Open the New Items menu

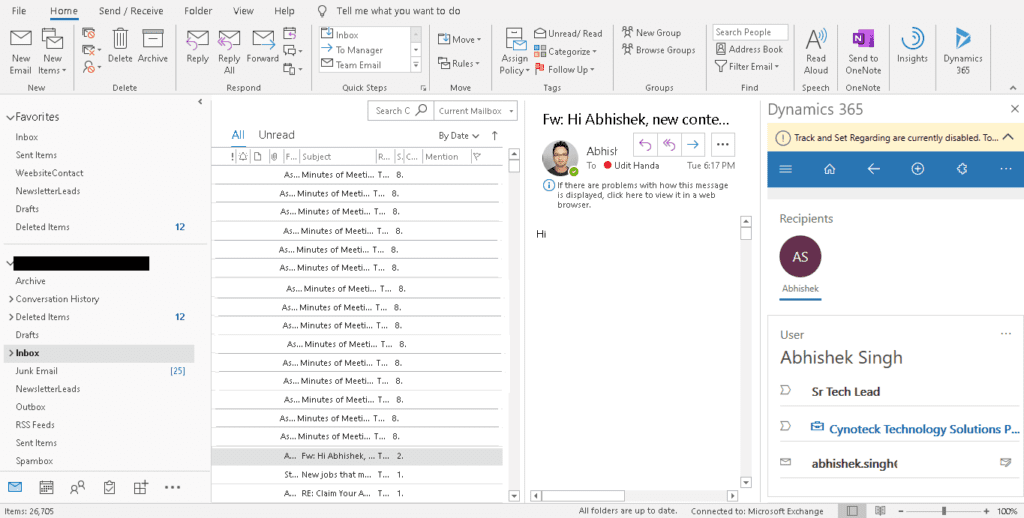[x=52, y=52]
